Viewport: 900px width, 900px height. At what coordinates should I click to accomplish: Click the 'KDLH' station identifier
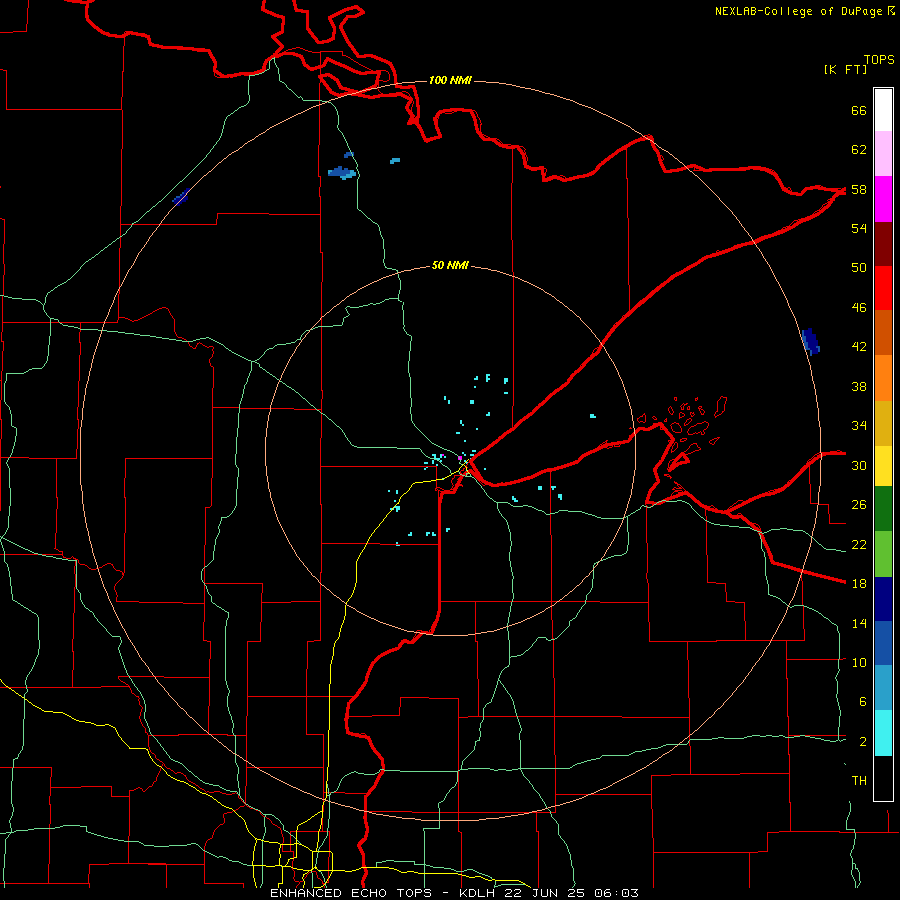(479, 893)
